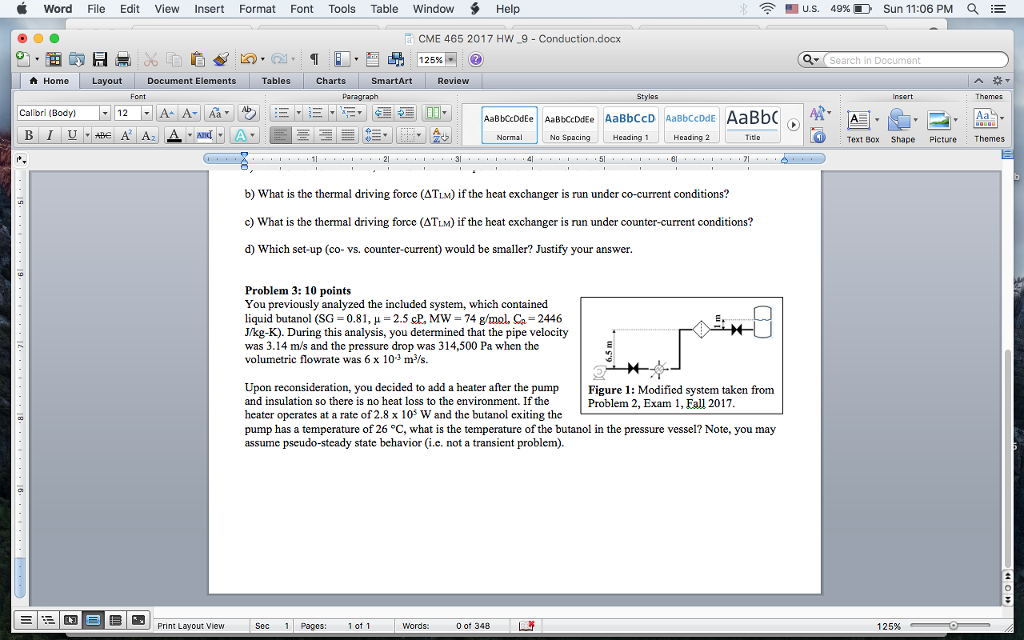Image resolution: width=1024 pixels, height=640 pixels.
Task: Apply the Heading 1 style
Action: click(630, 125)
